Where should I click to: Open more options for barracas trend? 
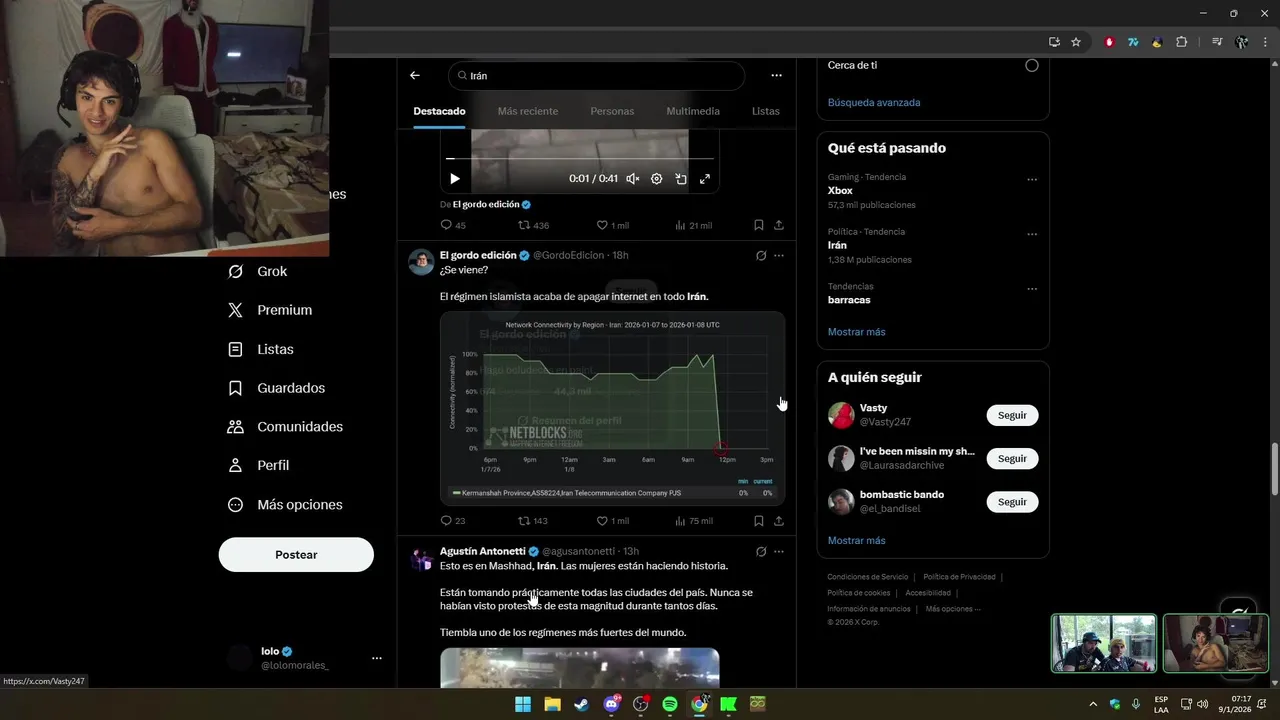1032,289
